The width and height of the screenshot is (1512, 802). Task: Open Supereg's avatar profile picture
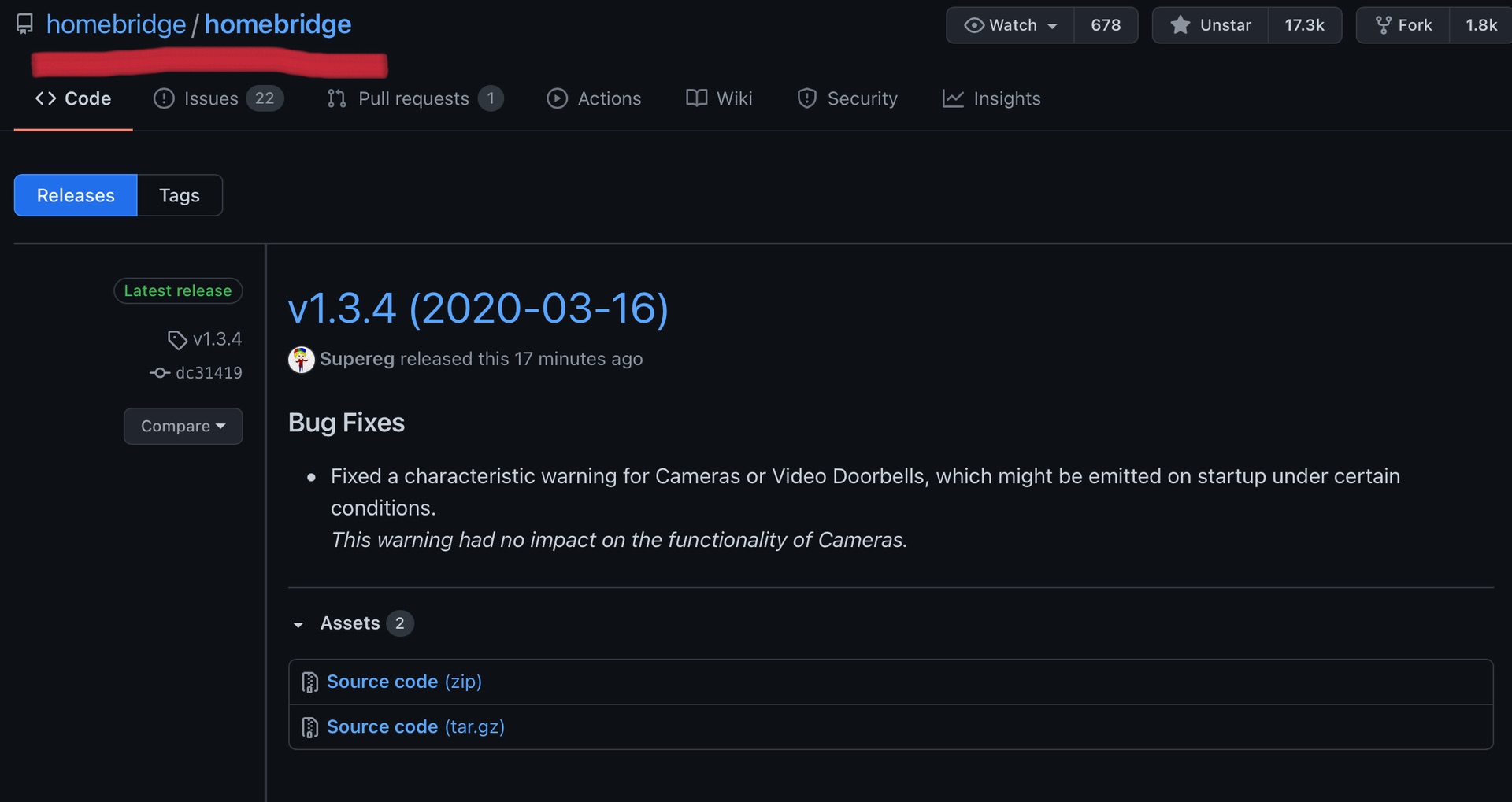pyautogui.click(x=301, y=360)
